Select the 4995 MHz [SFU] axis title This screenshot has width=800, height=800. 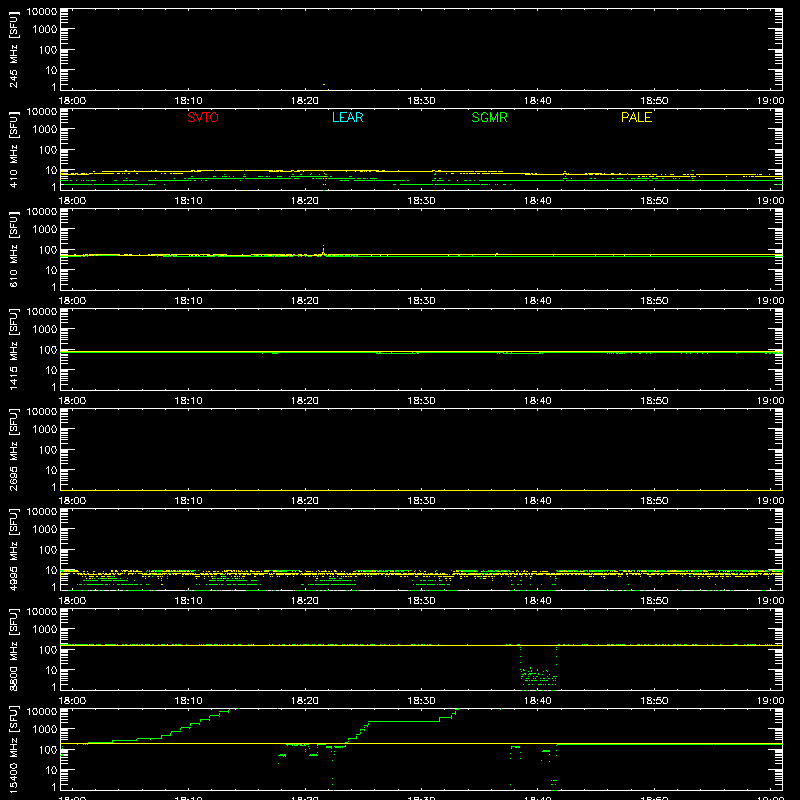[13, 549]
